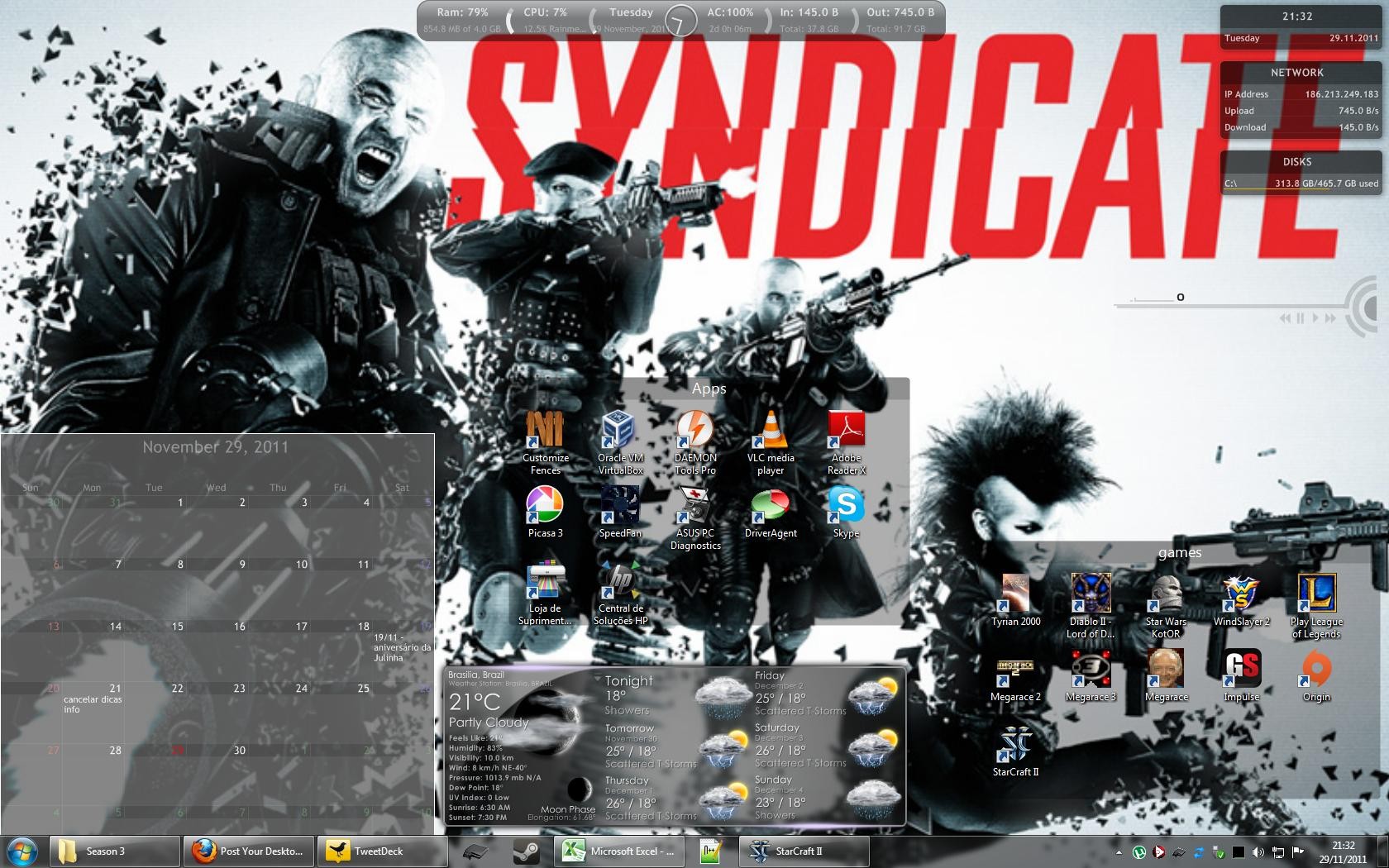Screen dimensions: 1389x868
Task: Open Loja de Suprimentos printer shortcut
Action: click(545, 594)
